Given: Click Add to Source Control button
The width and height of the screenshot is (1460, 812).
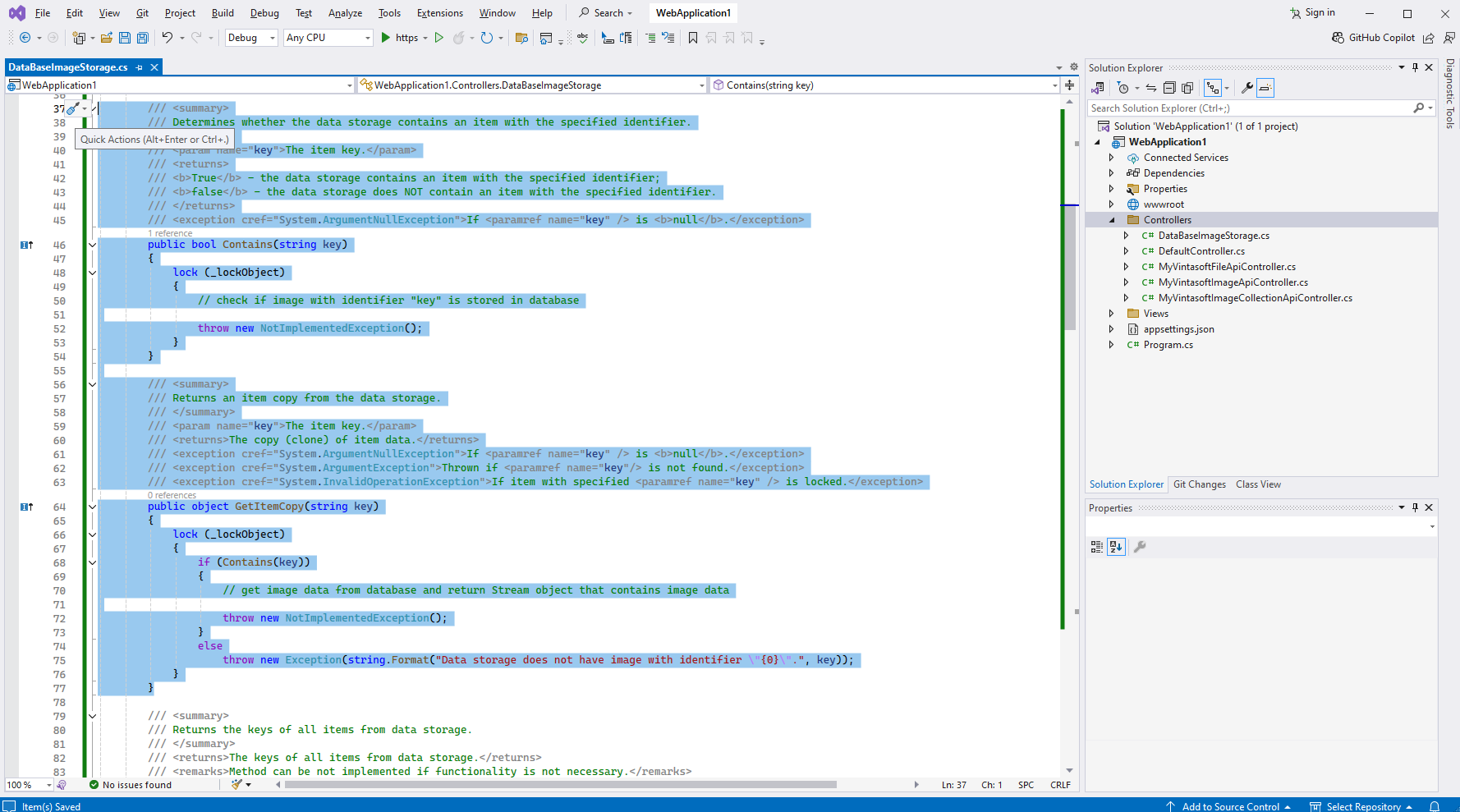Looking at the screenshot, I should coord(1229,806).
